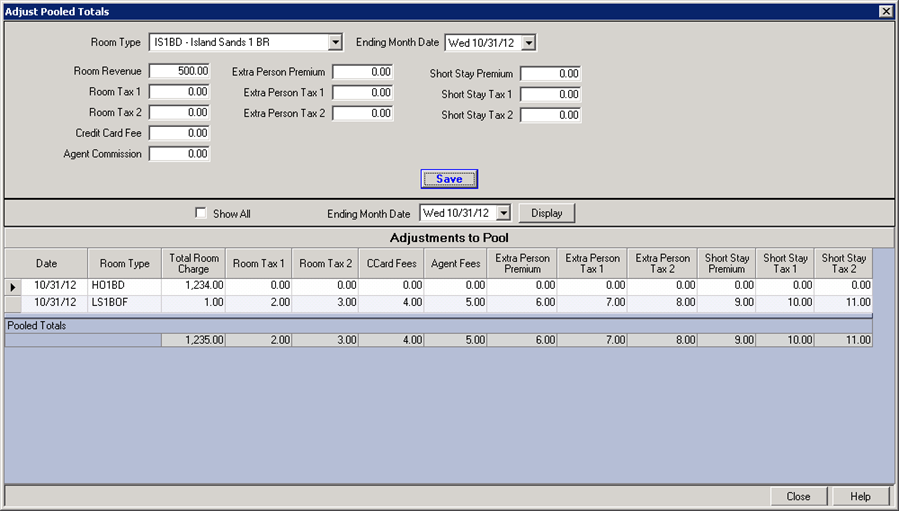Image resolution: width=899 pixels, height=511 pixels.
Task: Click the 1.00 Total Room Charge cell
Action: point(194,302)
